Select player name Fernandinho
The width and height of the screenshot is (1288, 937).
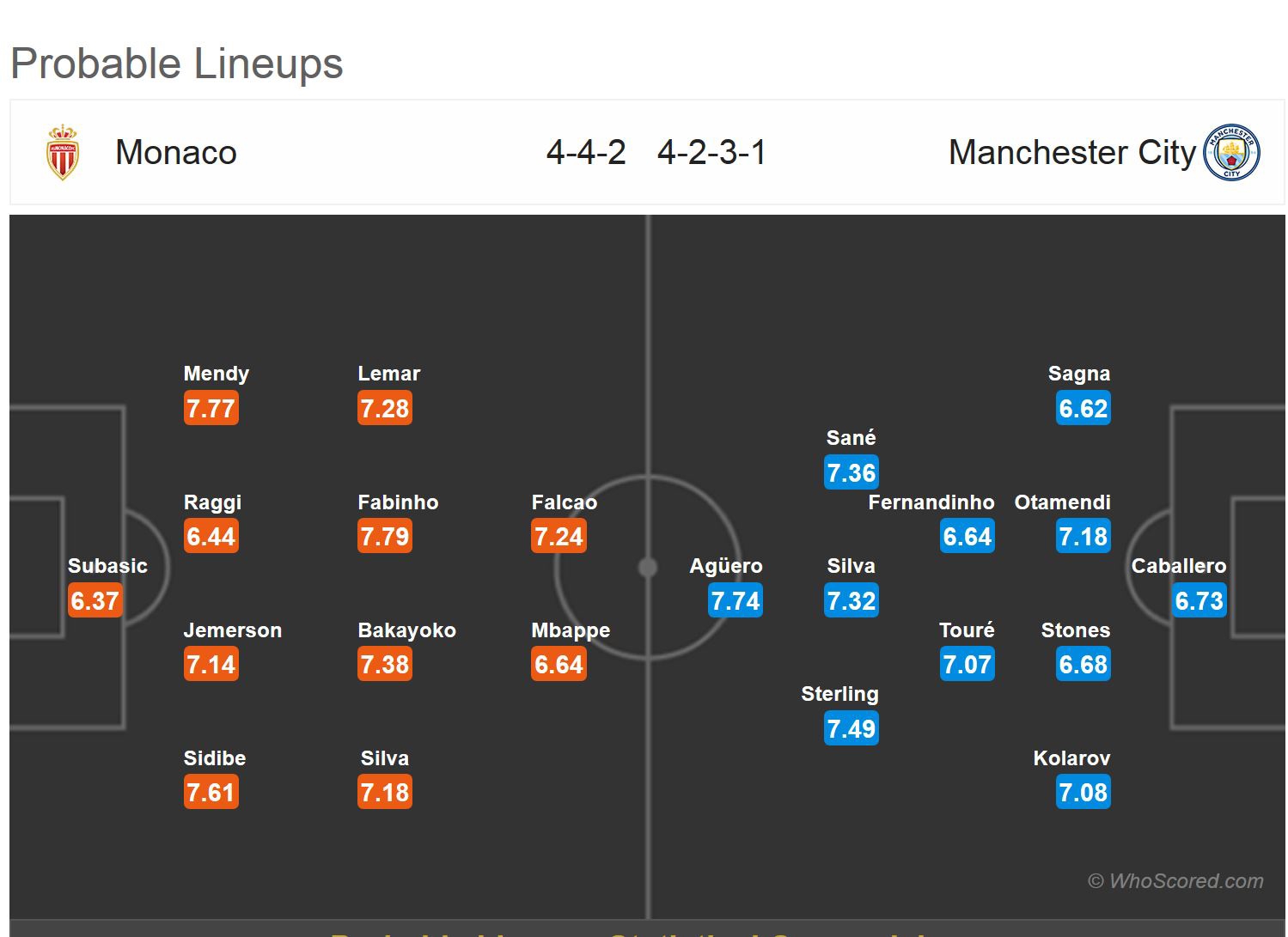point(931,502)
